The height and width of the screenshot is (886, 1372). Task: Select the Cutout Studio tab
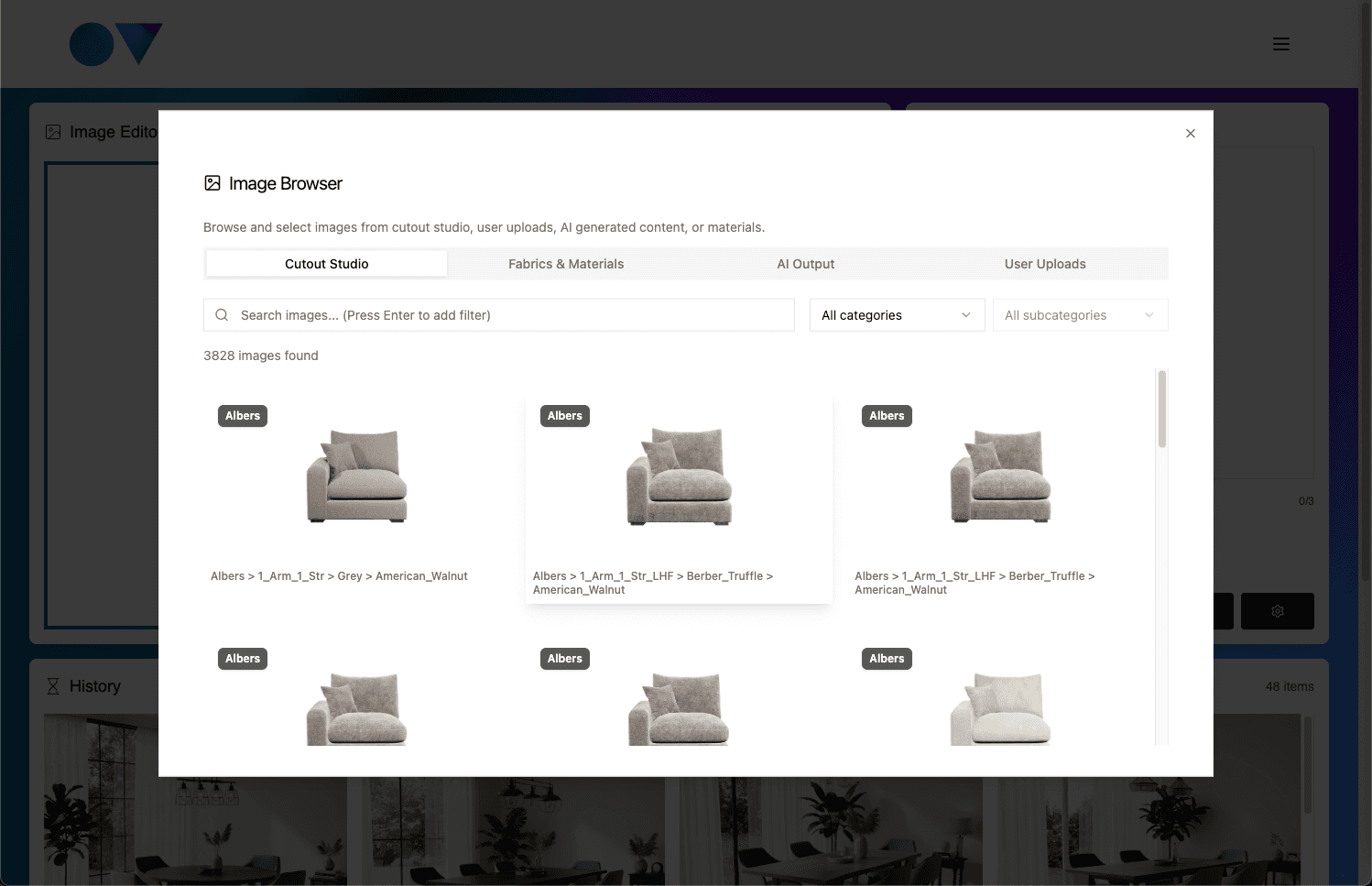pos(326,263)
